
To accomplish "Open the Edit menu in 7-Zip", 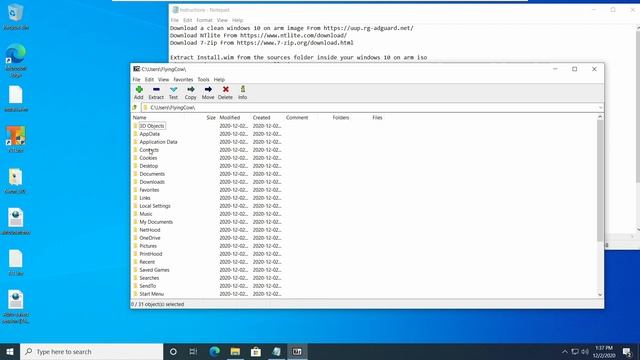I will pos(149,80).
